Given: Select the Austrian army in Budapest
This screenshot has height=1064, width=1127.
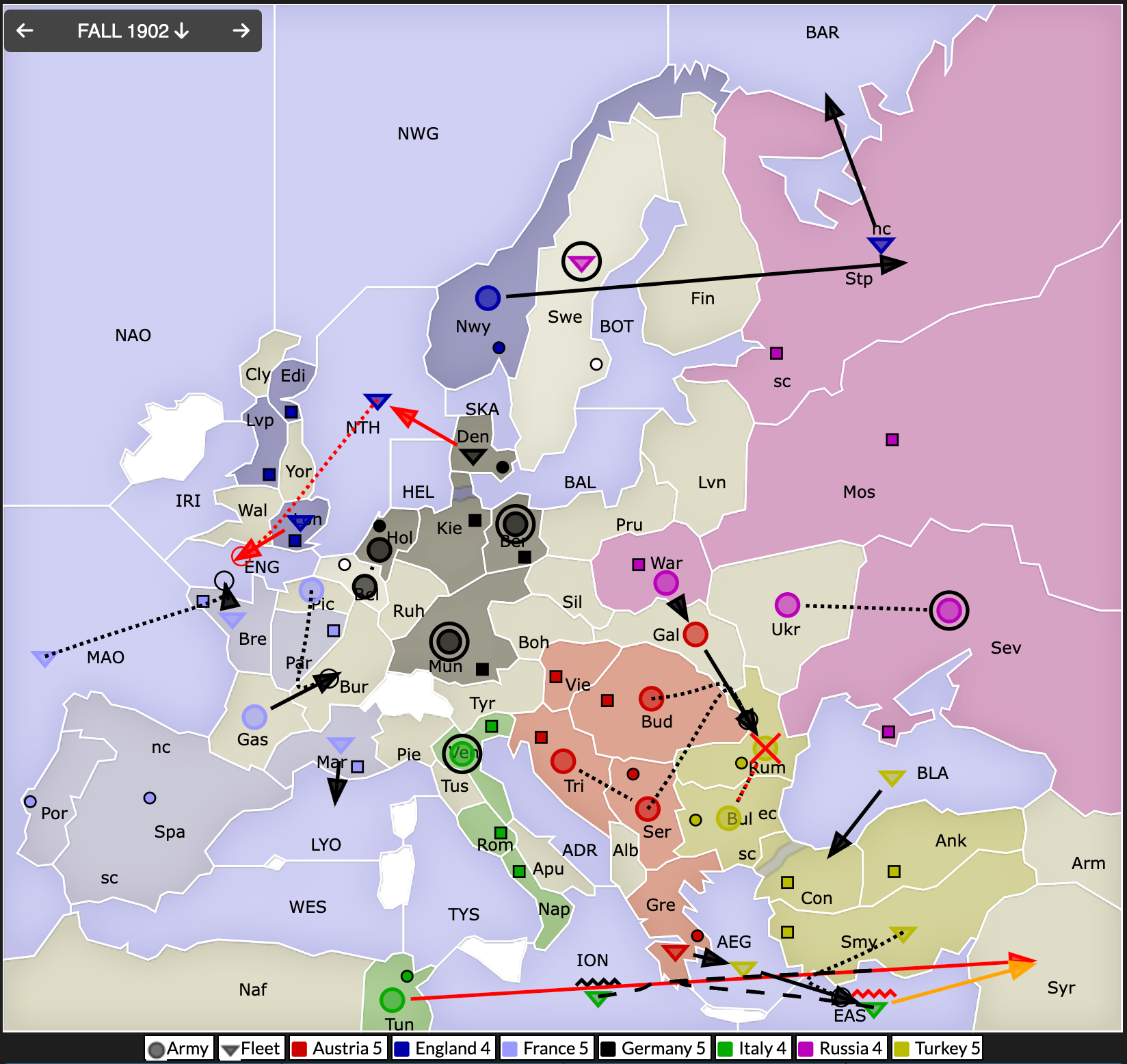Looking at the screenshot, I should click(651, 698).
